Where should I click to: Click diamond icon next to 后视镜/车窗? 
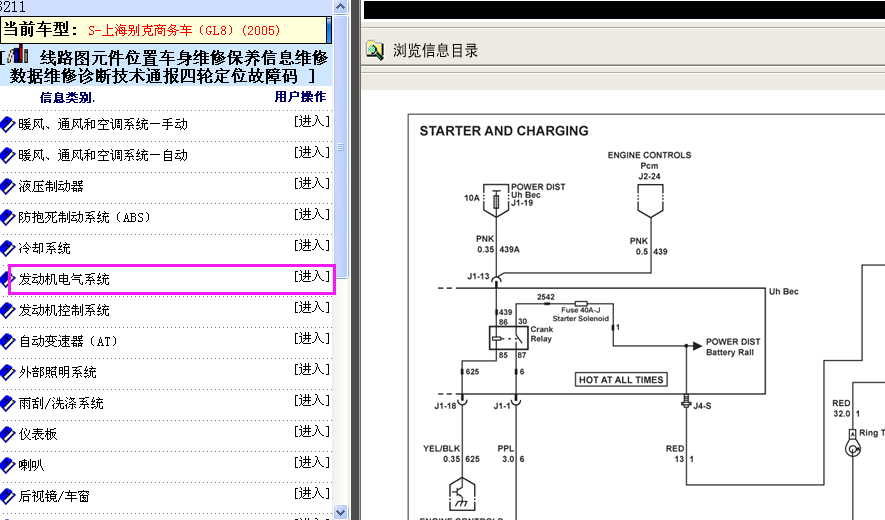(x=7, y=497)
